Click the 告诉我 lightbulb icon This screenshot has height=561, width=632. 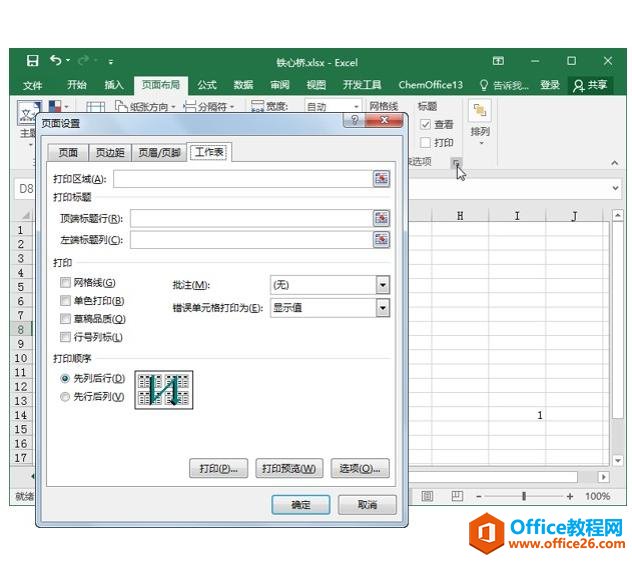[484, 85]
